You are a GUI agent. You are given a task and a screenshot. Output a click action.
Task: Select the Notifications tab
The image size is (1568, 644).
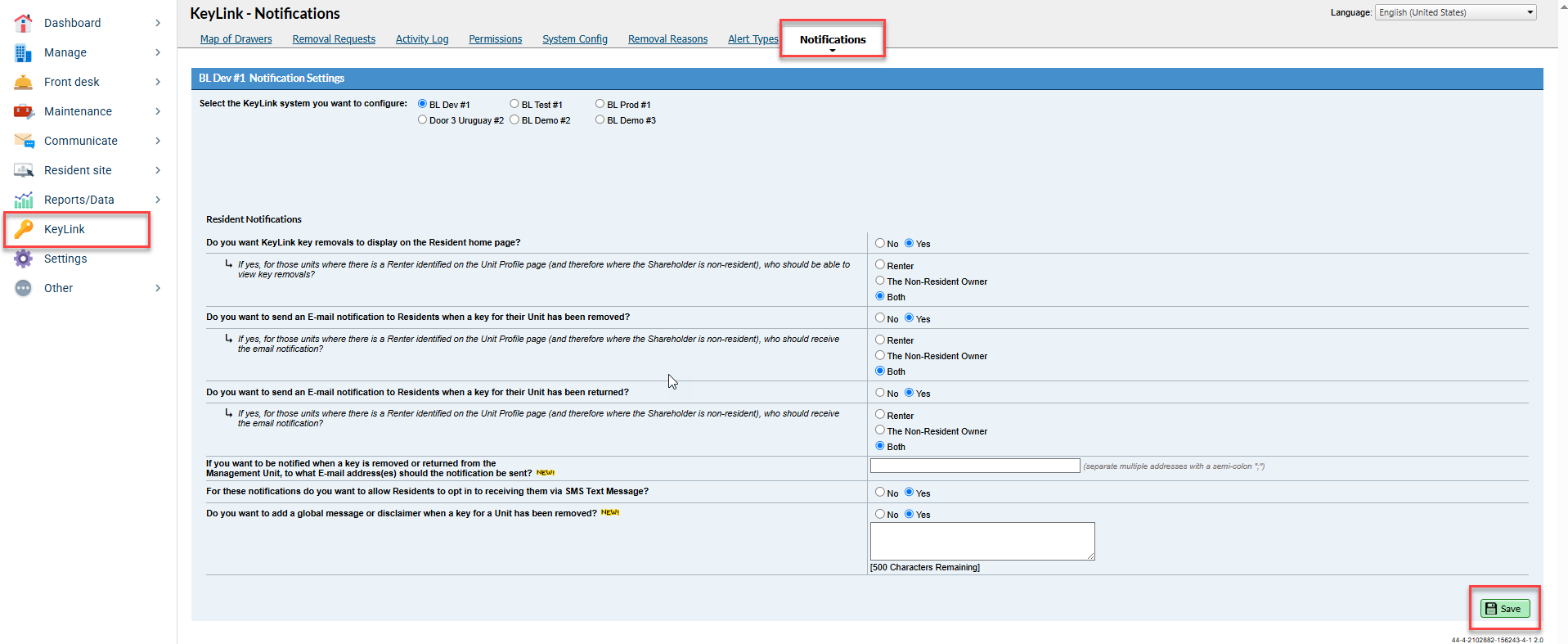point(833,39)
